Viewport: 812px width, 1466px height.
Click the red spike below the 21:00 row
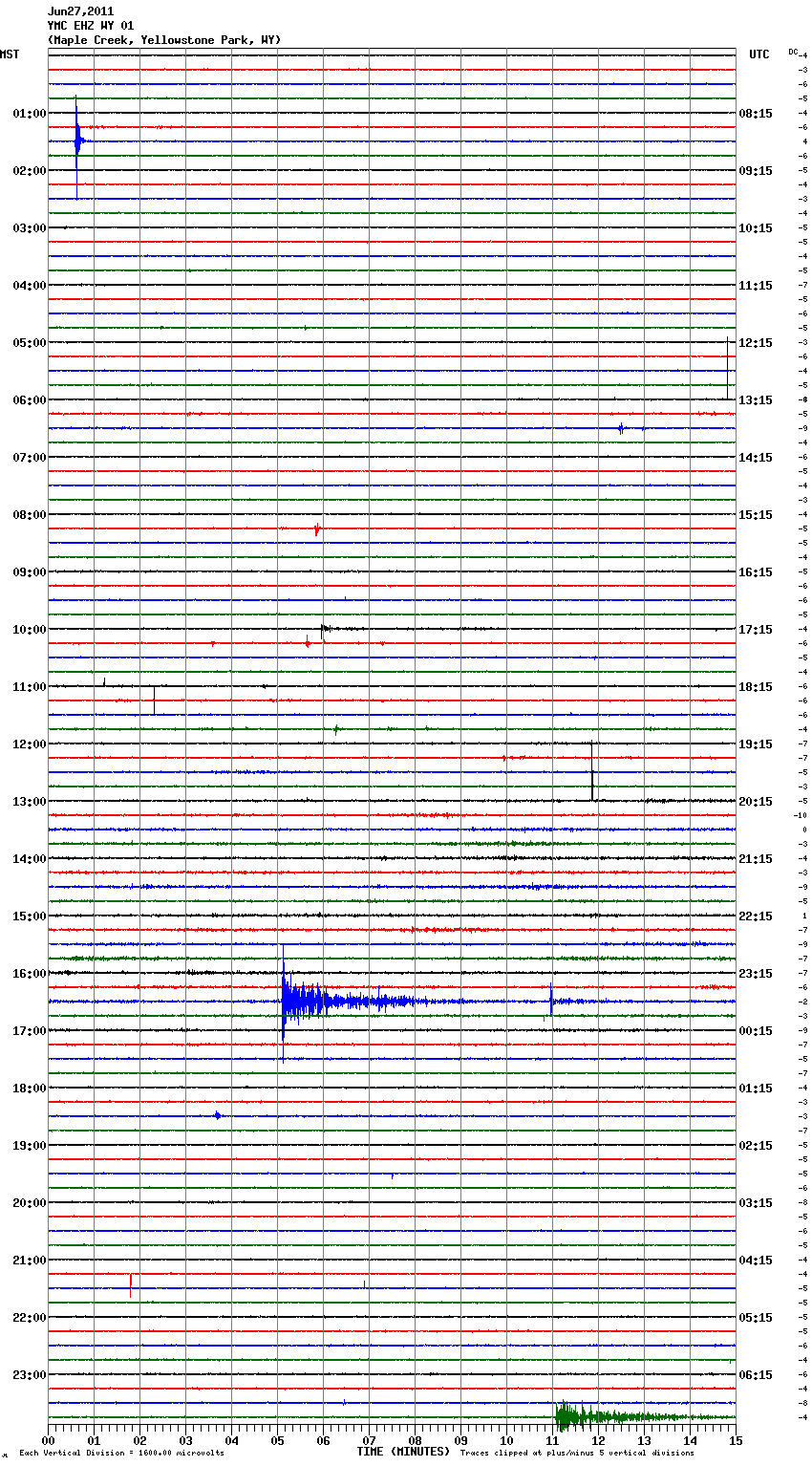point(131,1284)
